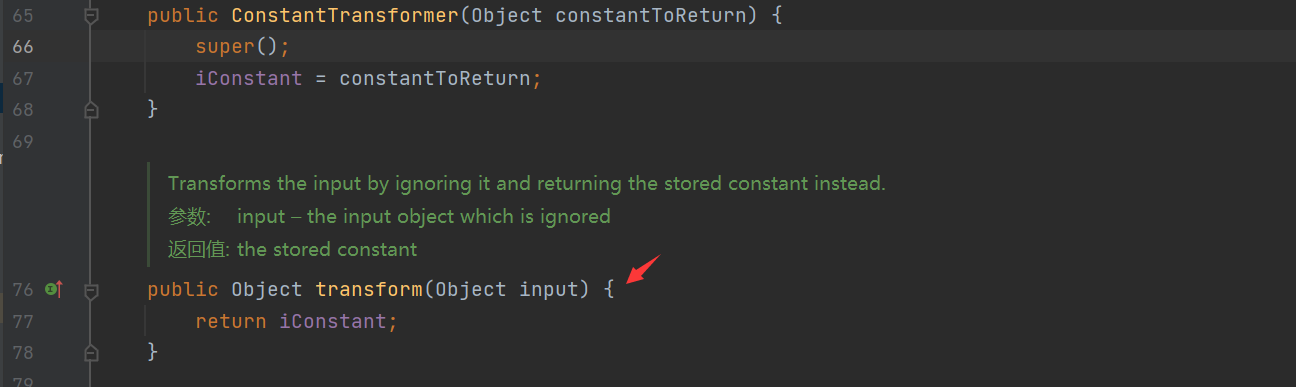Click the input parameter of transform
This screenshot has width=1296, height=387.
pos(549,290)
